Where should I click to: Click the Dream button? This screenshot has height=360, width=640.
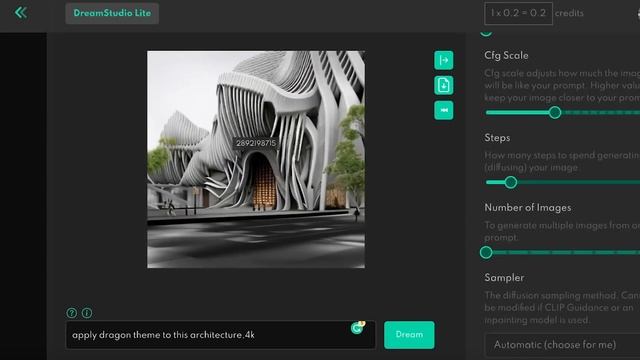pos(409,335)
